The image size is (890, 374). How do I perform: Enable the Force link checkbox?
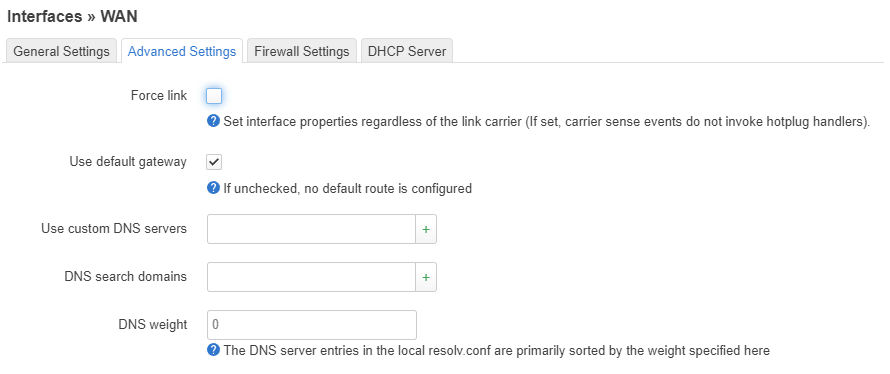point(214,96)
